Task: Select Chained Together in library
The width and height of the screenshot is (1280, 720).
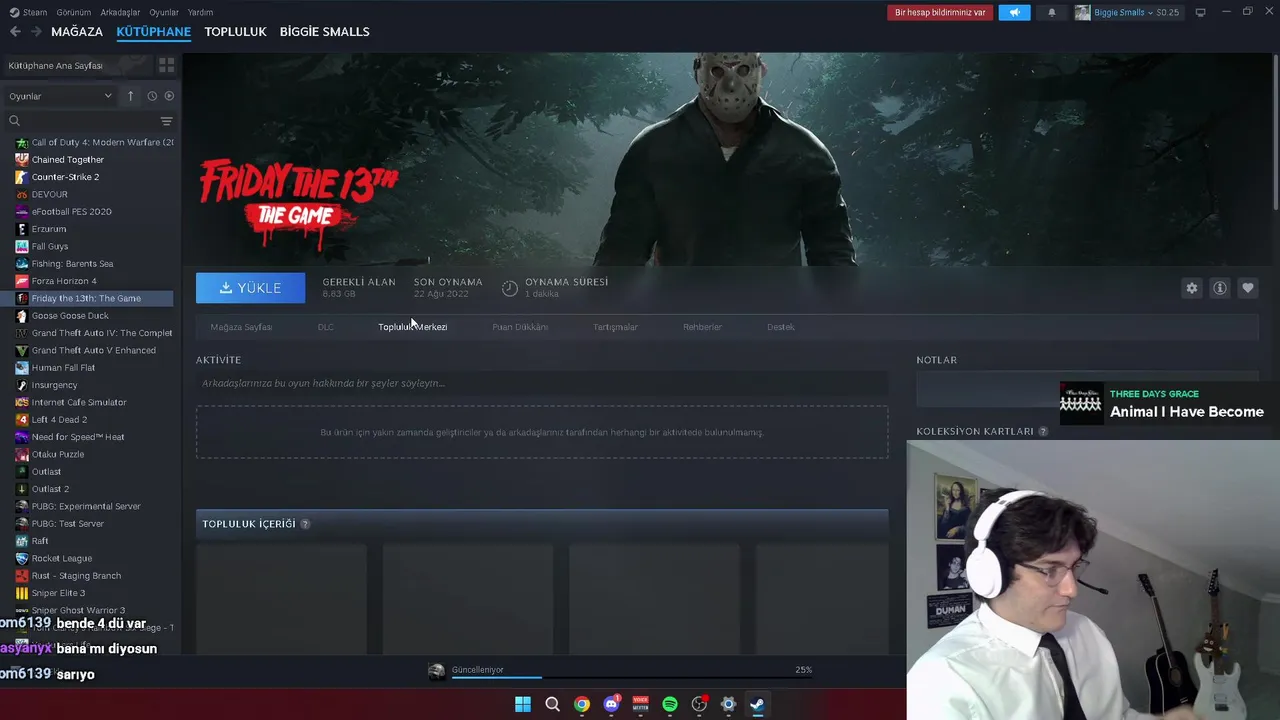Action: [x=67, y=160]
